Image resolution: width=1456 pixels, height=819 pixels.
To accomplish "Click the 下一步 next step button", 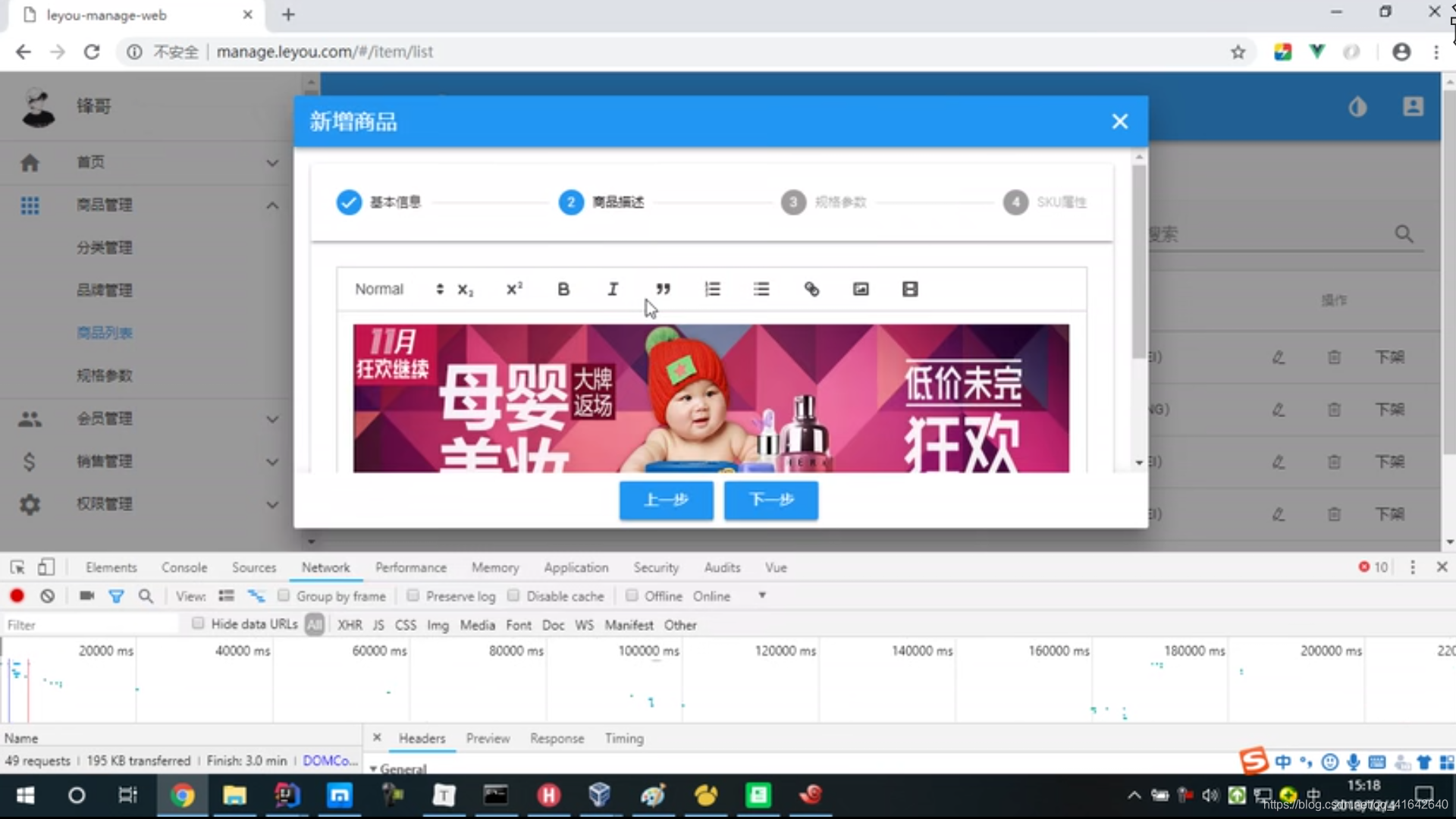I will (x=770, y=500).
